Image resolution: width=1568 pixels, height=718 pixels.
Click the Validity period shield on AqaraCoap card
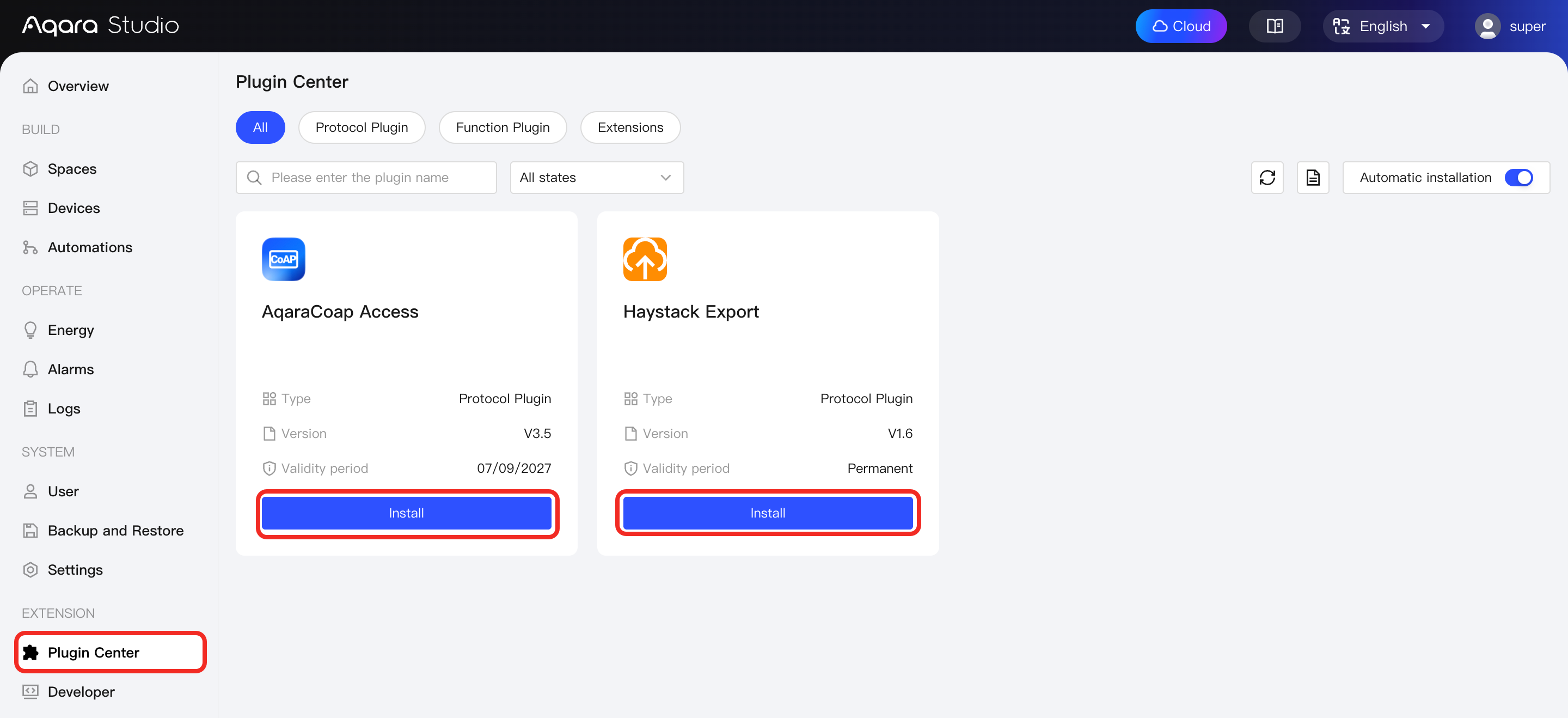click(269, 468)
